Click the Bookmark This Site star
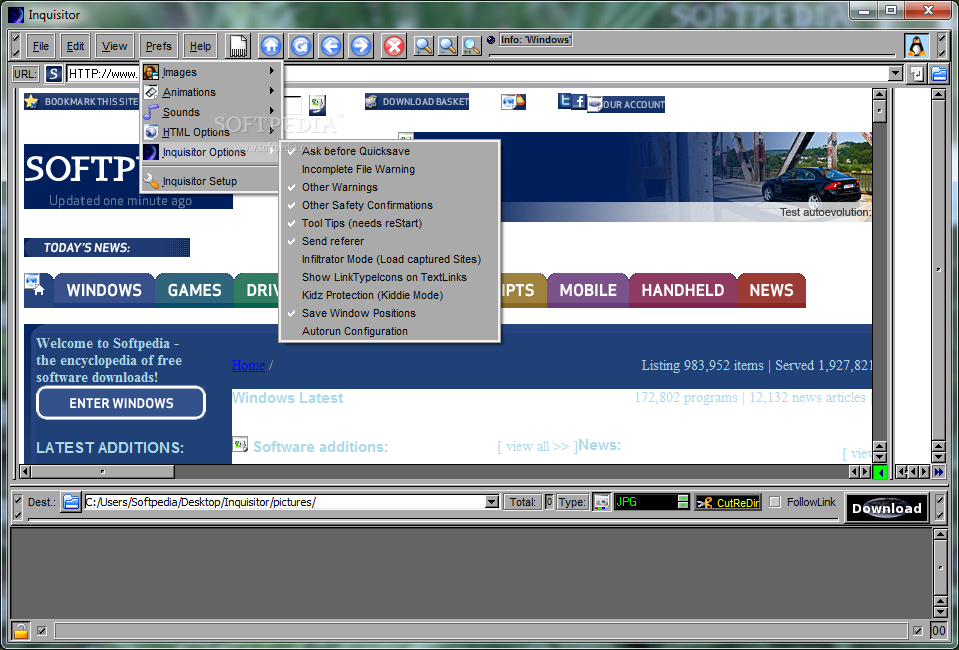Screen dimensions: 959x650 pyautogui.click(x=31, y=102)
